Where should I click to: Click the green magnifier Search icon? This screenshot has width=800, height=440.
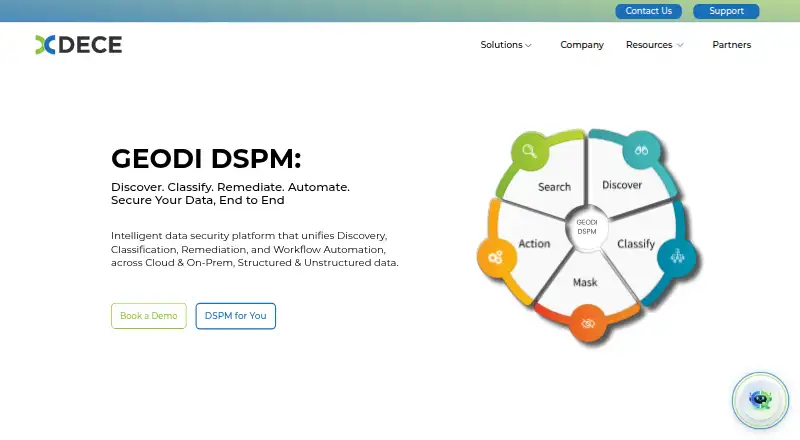[530, 151]
